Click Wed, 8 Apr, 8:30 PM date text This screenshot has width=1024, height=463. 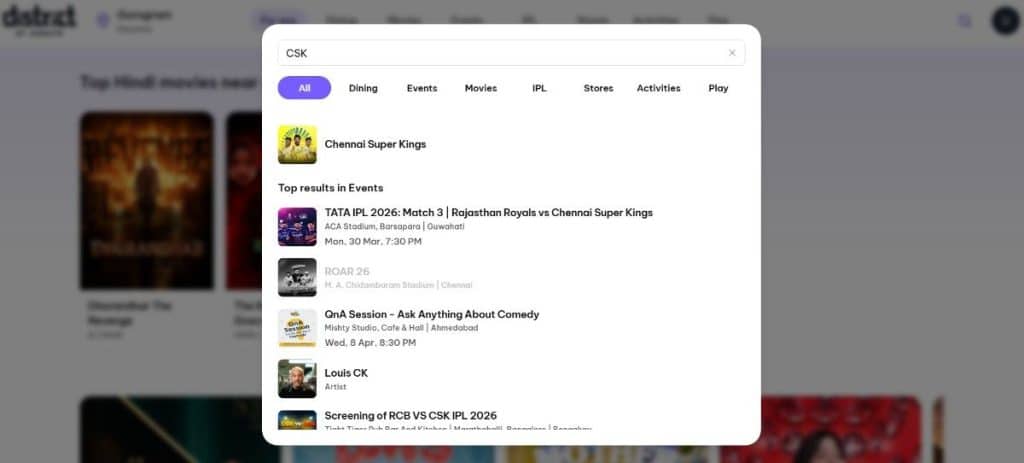coord(370,343)
